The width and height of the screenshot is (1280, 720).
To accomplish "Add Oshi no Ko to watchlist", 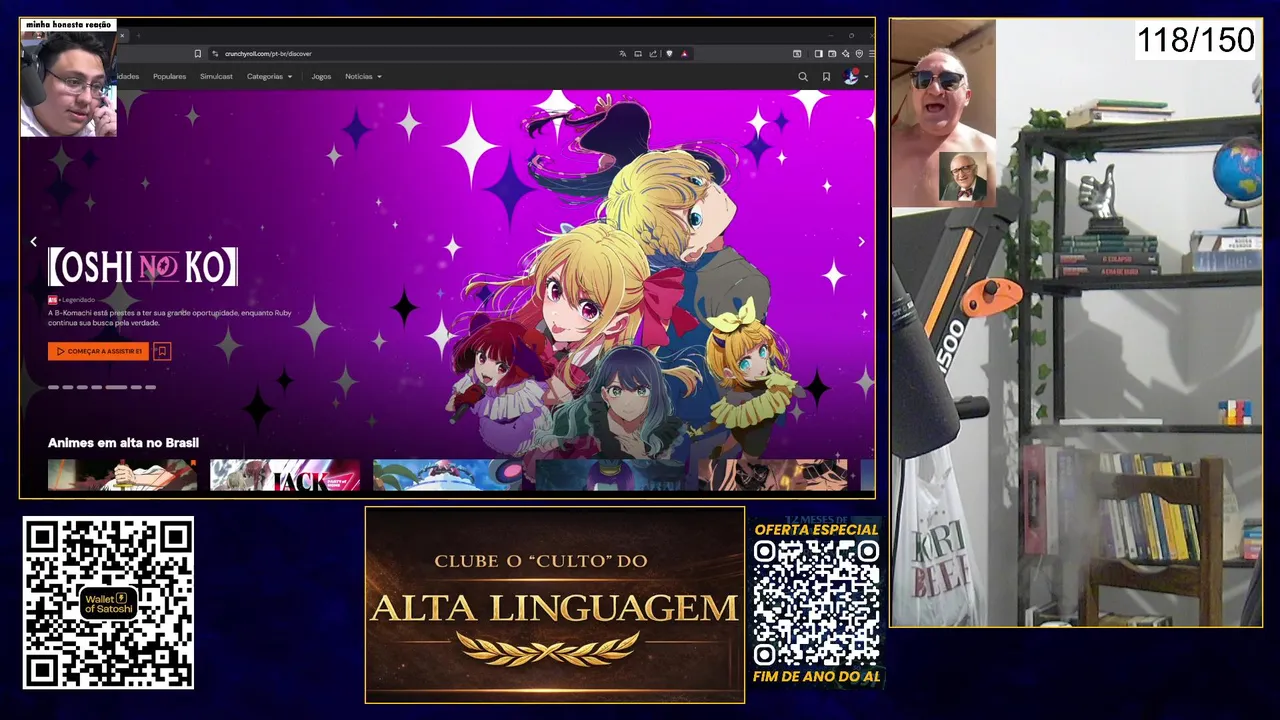I will coord(162,351).
